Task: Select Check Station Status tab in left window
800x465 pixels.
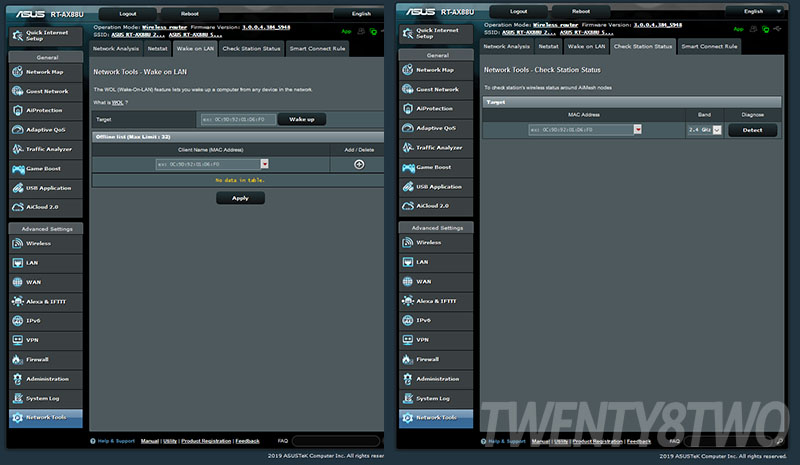Action: [252, 48]
